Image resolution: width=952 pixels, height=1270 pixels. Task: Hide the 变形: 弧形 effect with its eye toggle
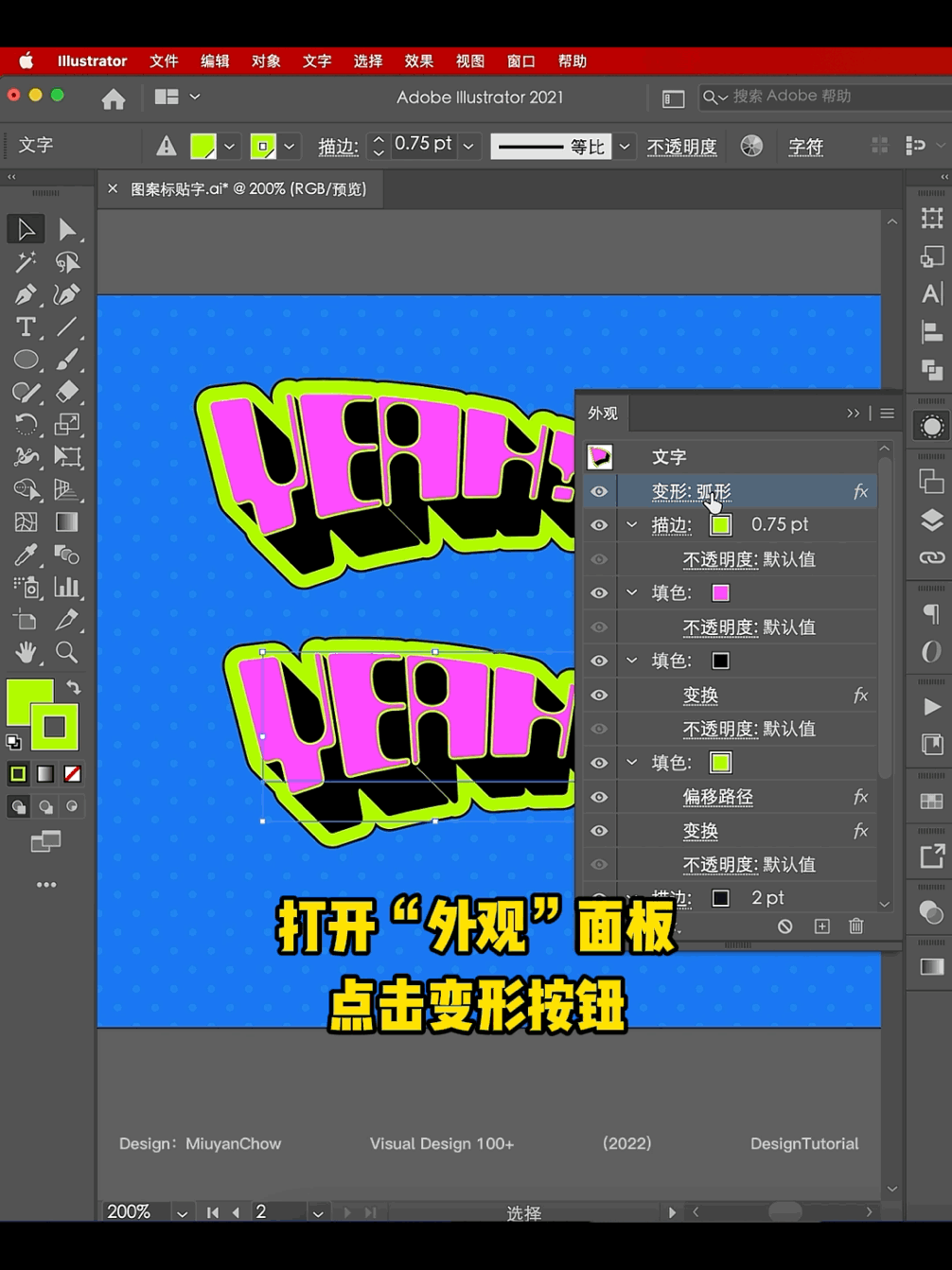pos(599,491)
